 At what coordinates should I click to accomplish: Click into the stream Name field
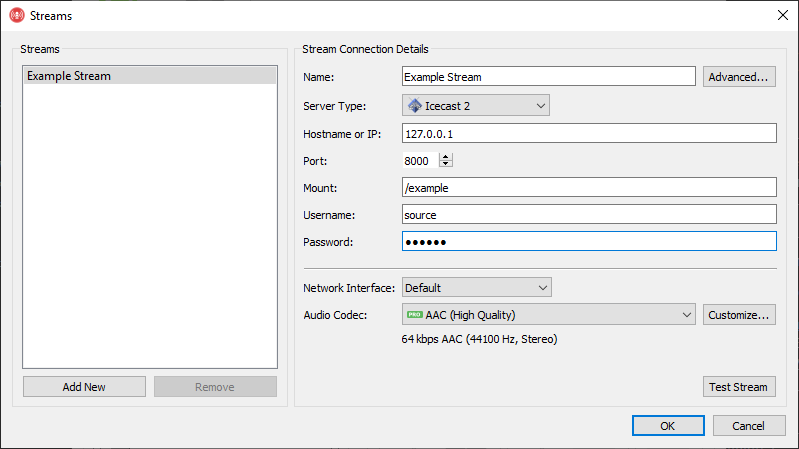point(548,77)
